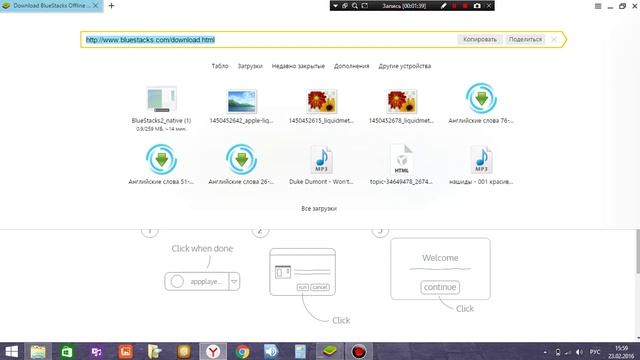
Task: Open the Yandex browser hamburger menu
Action: [598, 6]
